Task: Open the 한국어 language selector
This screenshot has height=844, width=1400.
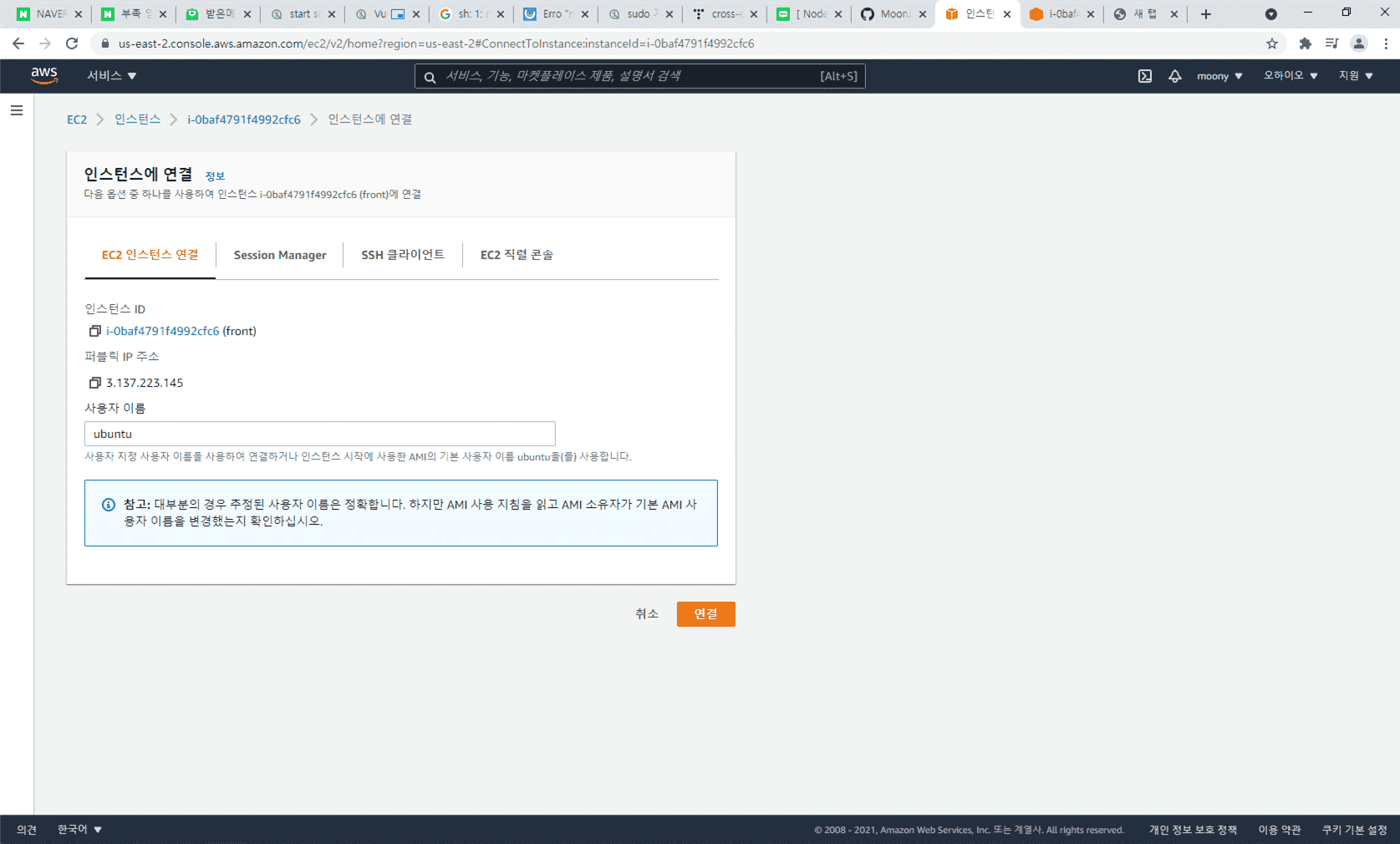Action: tap(79, 830)
